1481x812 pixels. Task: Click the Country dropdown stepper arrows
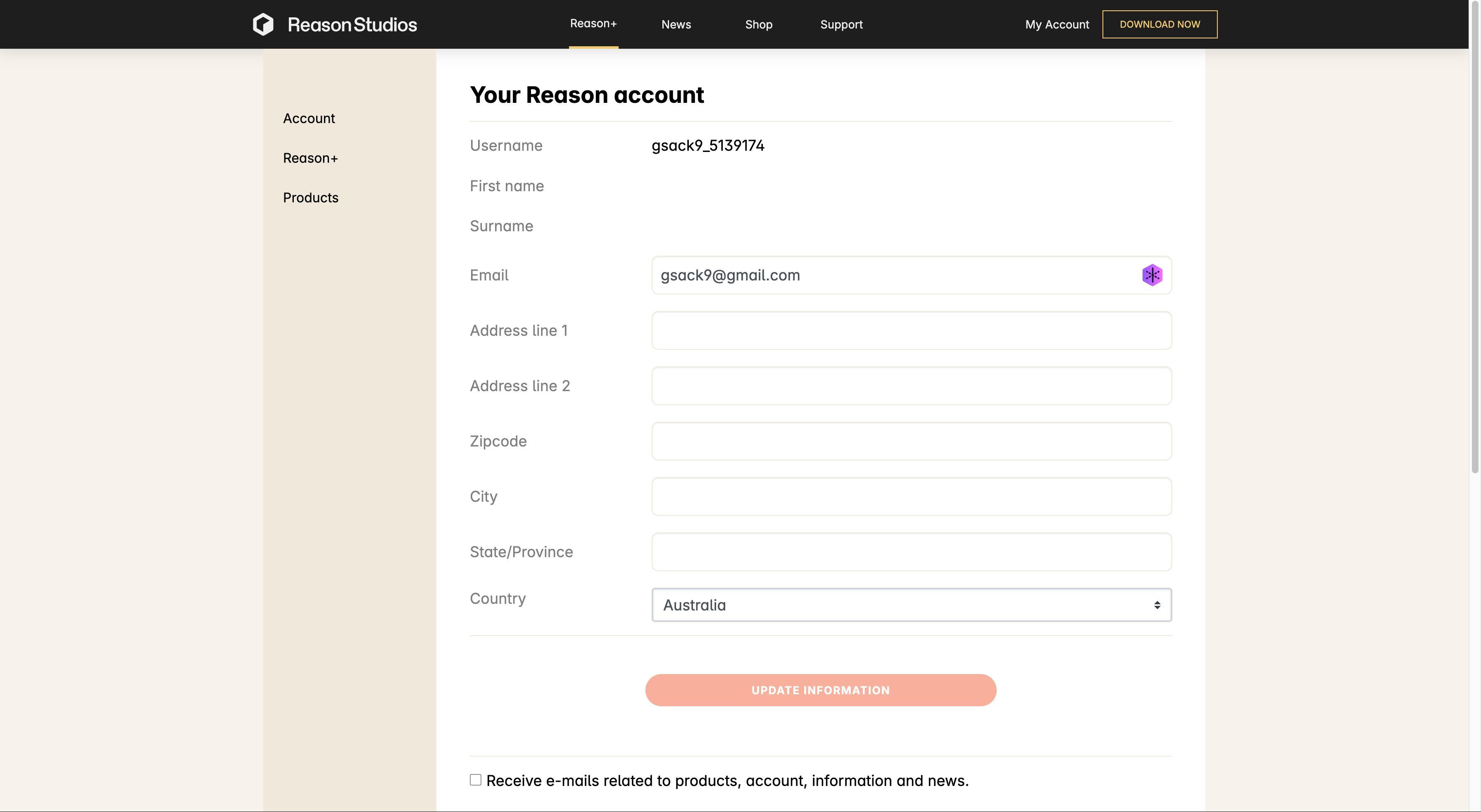point(1157,605)
